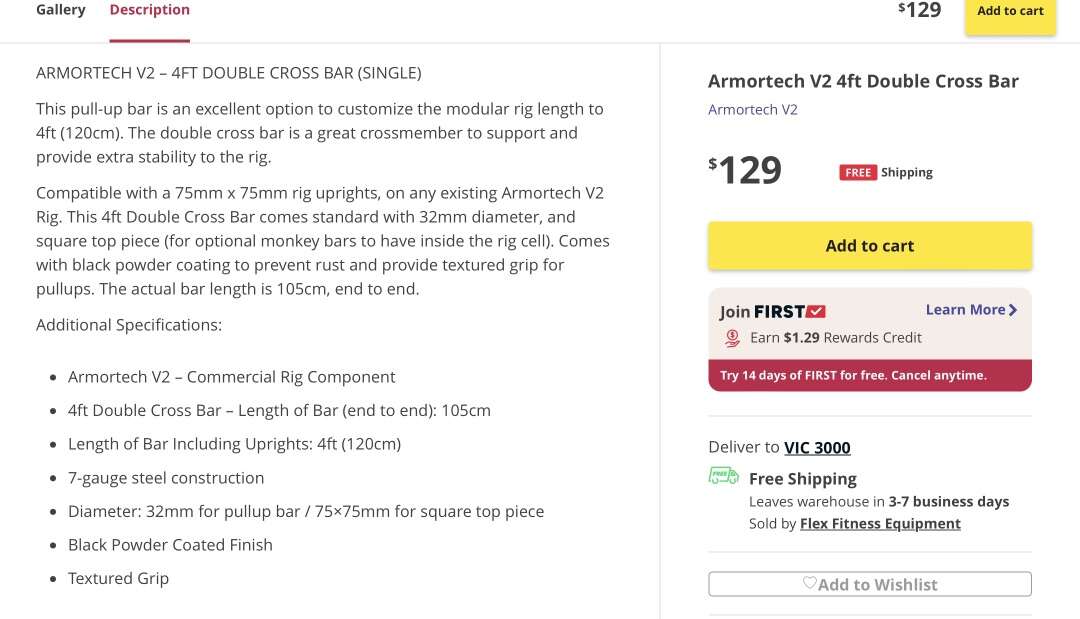Click the heart icon in wishlist button
The image size is (1080, 619).
click(810, 583)
